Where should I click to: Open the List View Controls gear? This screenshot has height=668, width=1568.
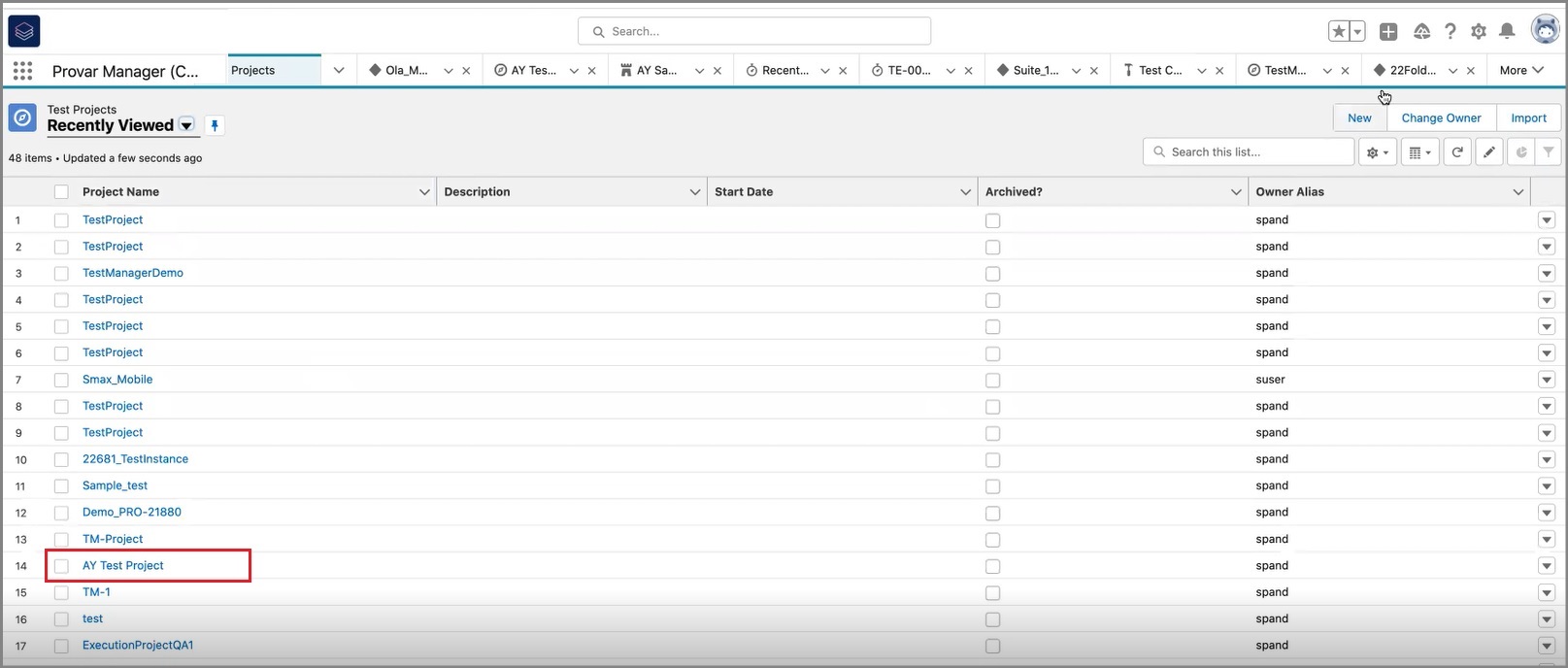click(x=1377, y=152)
